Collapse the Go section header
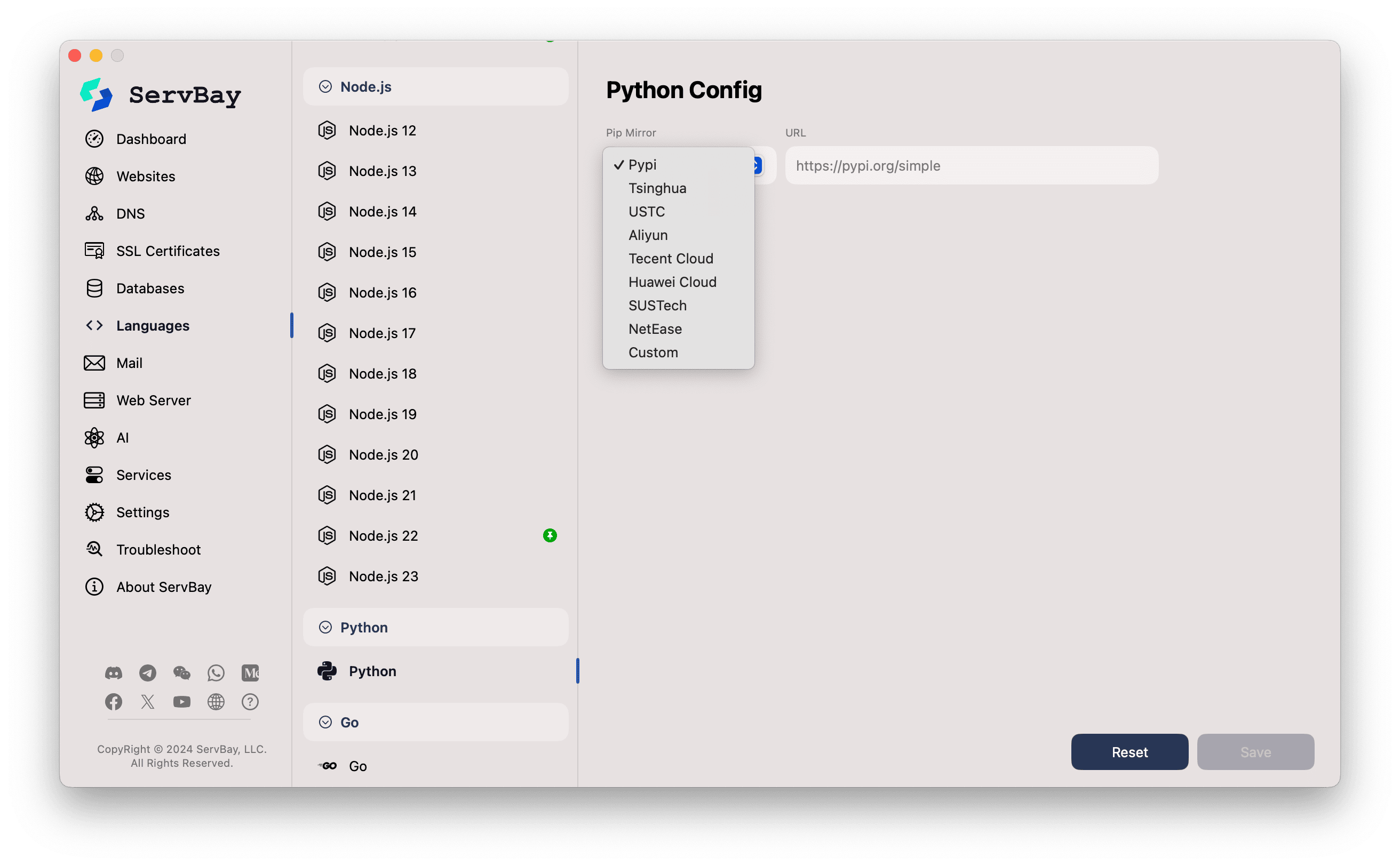Image resolution: width=1400 pixels, height=866 pixels. click(325, 721)
